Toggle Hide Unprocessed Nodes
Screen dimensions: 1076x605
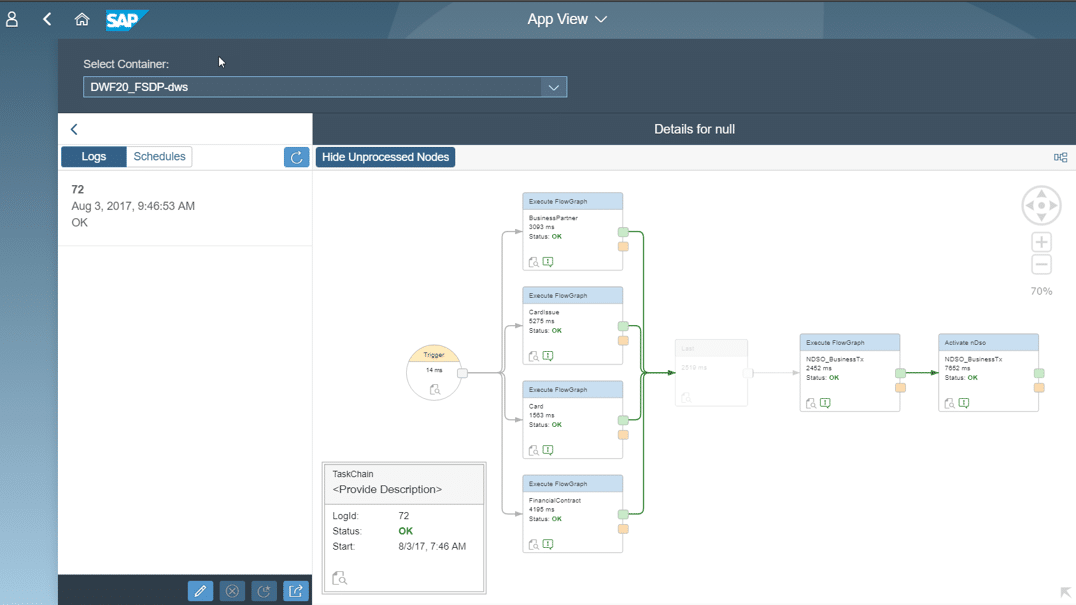coord(385,157)
